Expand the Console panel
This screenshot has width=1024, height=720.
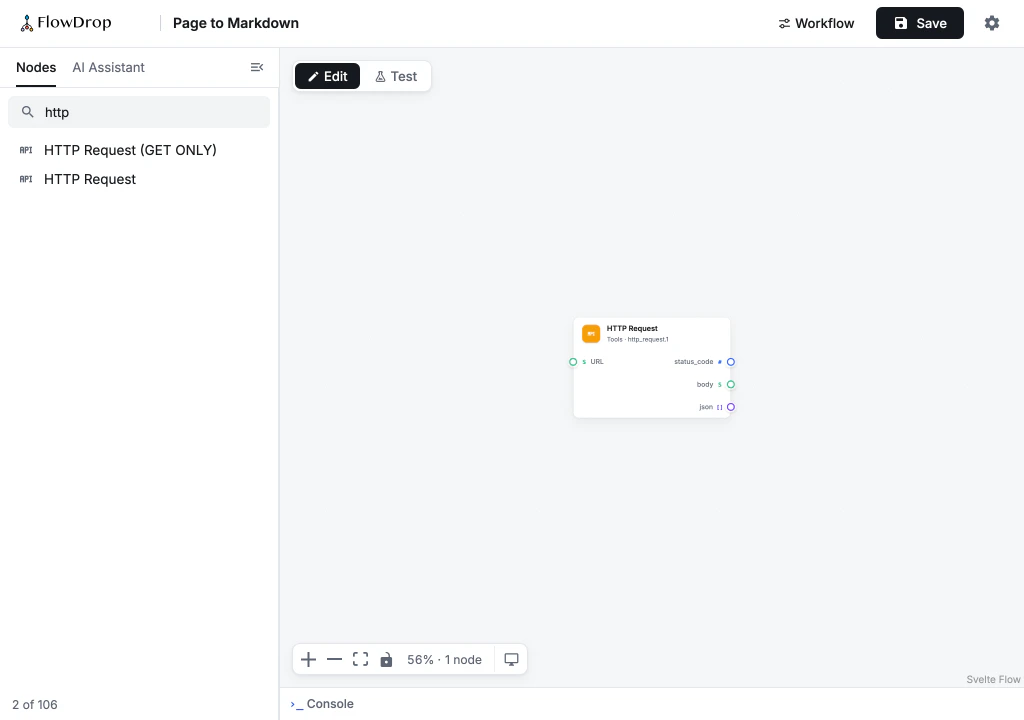coord(322,704)
